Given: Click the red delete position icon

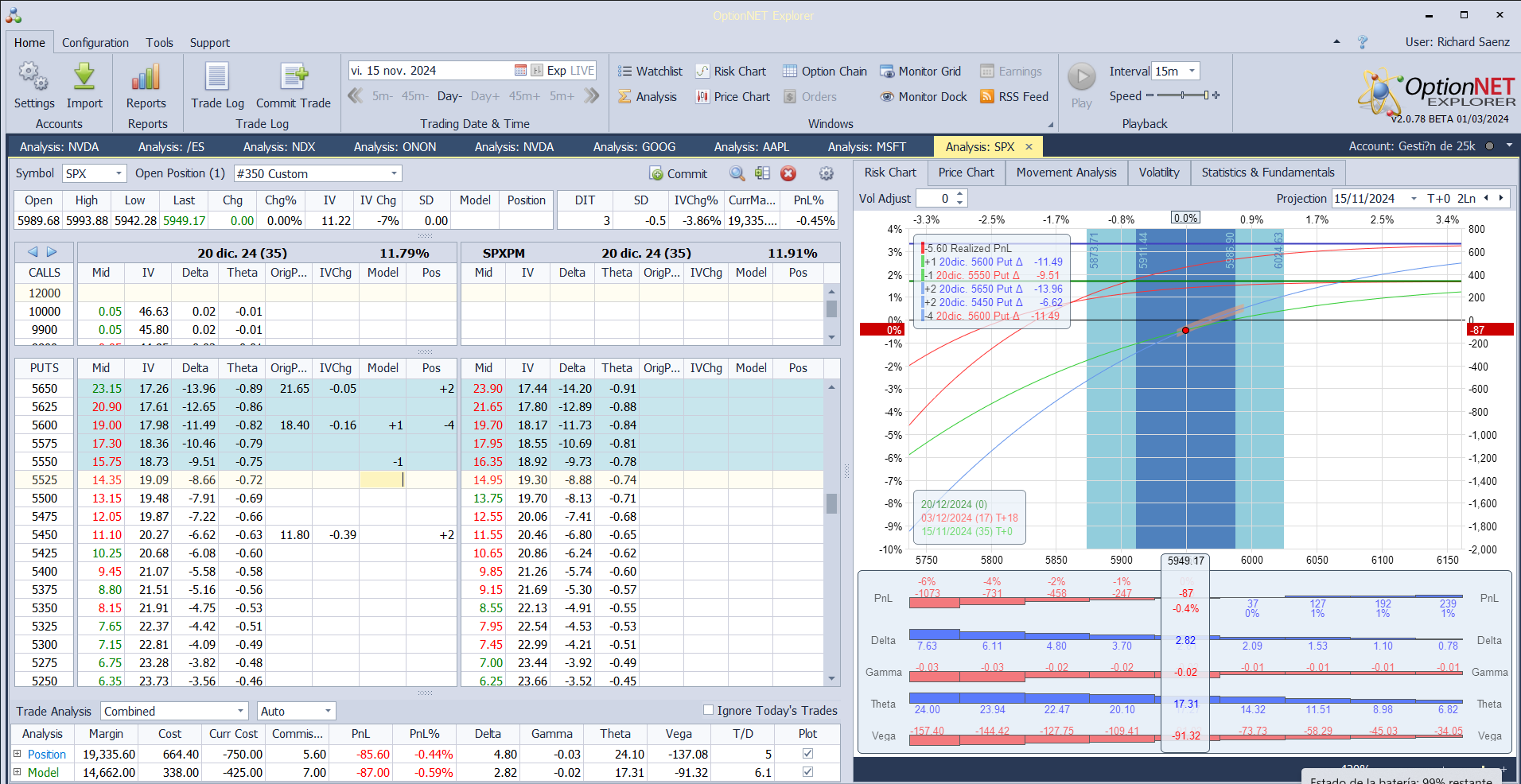Looking at the screenshot, I should pos(788,173).
